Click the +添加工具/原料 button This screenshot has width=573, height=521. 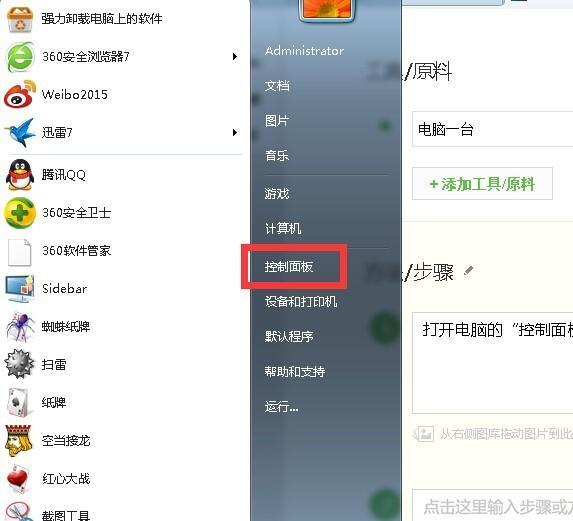coord(482,184)
